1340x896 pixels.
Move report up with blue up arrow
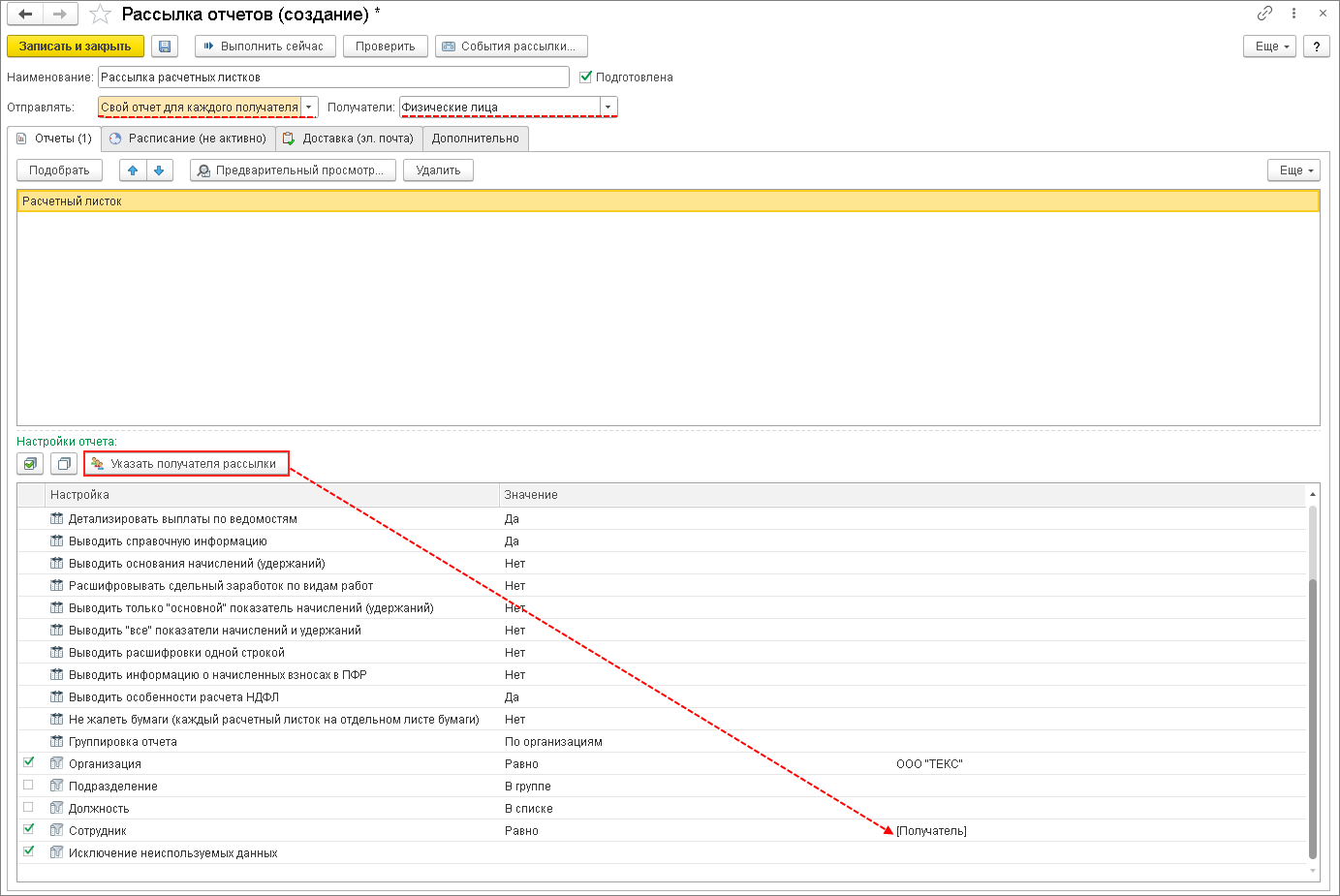pyautogui.click(x=133, y=170)
